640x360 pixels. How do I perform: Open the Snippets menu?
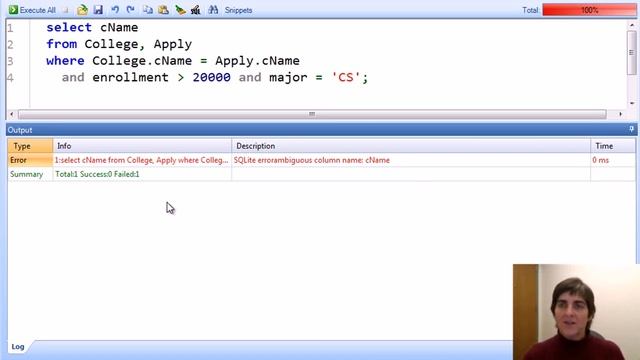(x=238, y=10)
